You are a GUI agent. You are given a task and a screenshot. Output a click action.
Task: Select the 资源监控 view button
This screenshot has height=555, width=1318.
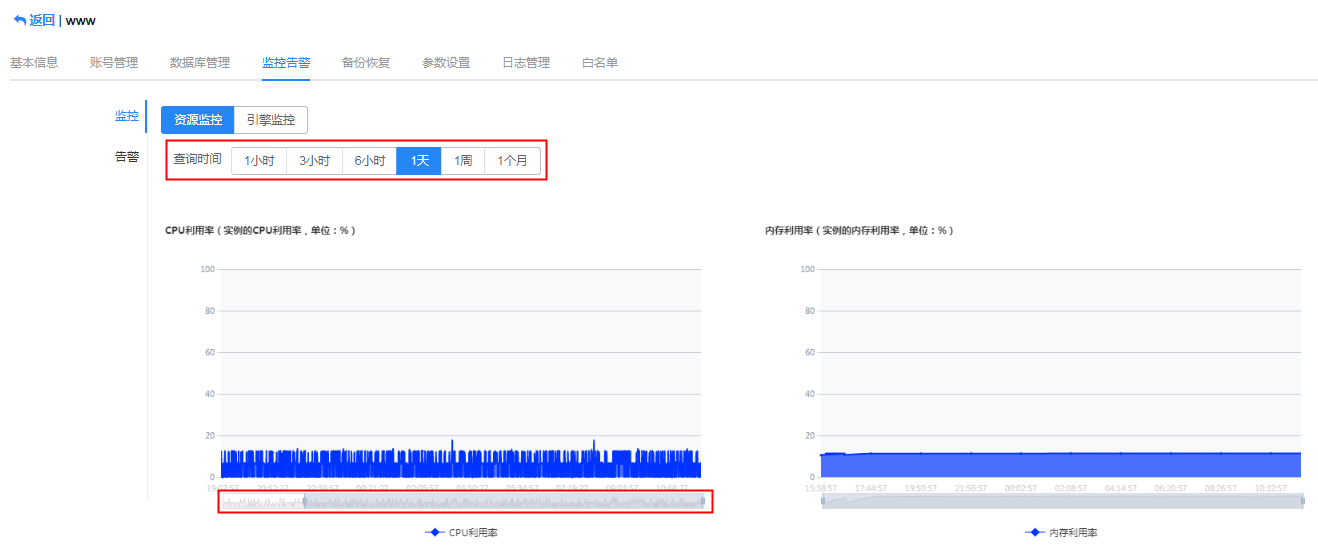pyautogui.click(x=198, y=120)
